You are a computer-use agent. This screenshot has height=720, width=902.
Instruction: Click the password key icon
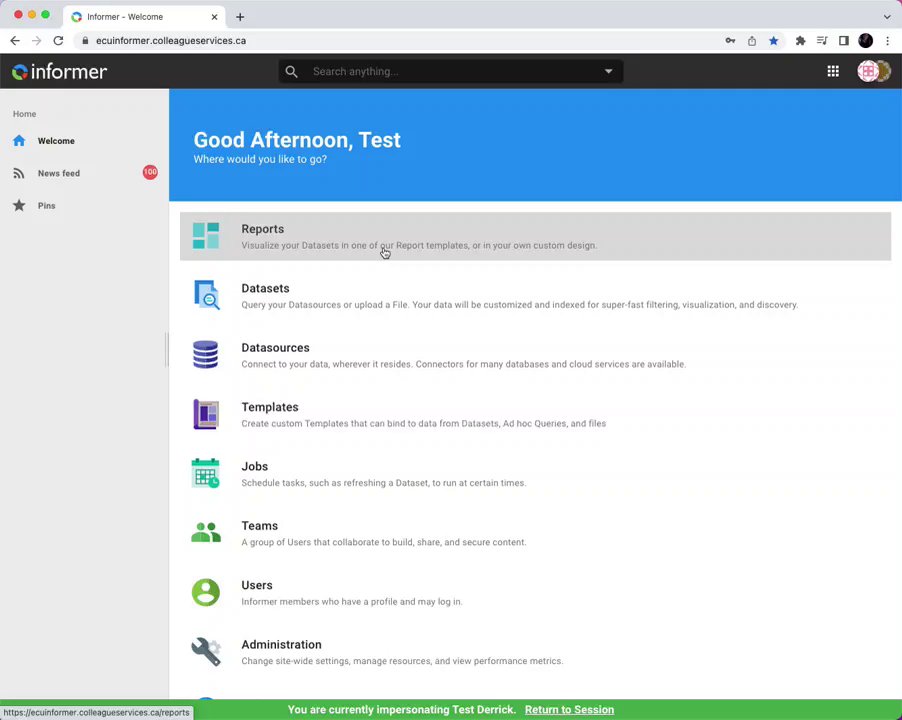tap(730, 41)
